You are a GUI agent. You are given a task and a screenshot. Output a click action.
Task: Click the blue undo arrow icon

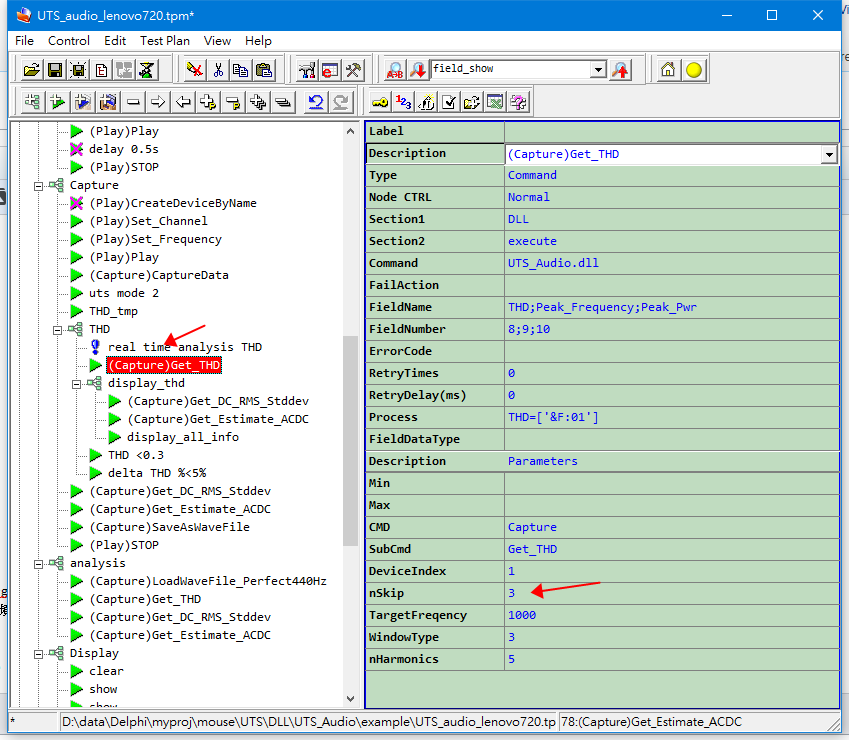point(316,102)
